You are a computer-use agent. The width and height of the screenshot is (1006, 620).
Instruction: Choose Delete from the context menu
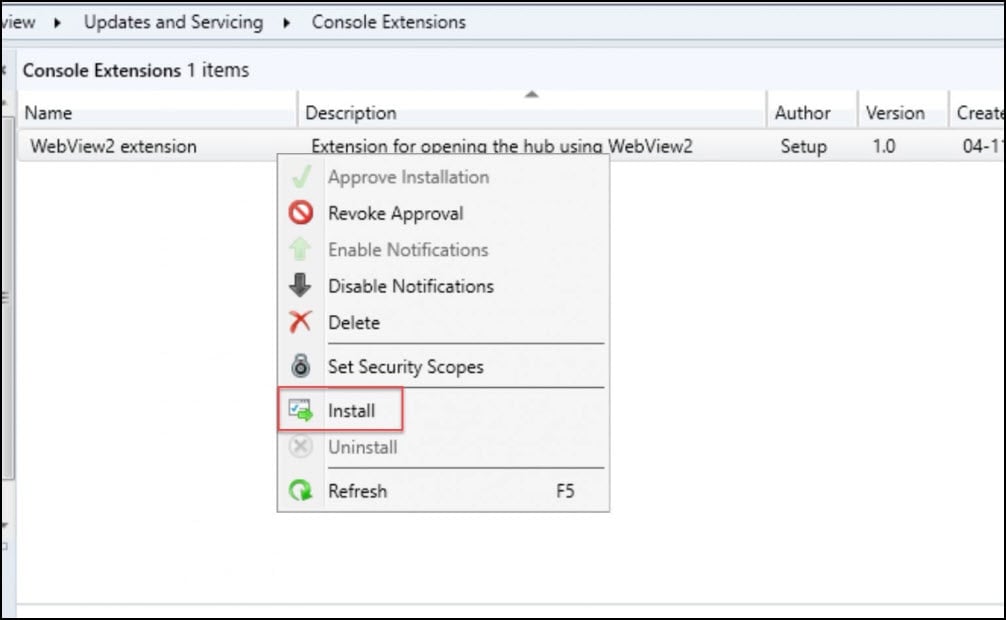click(443, 322)
